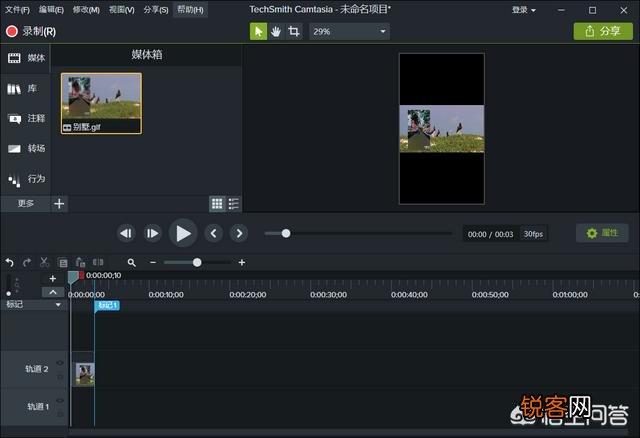Select the crop tool
The width and height of the screenshot is (640, 438).
(293, 31)
